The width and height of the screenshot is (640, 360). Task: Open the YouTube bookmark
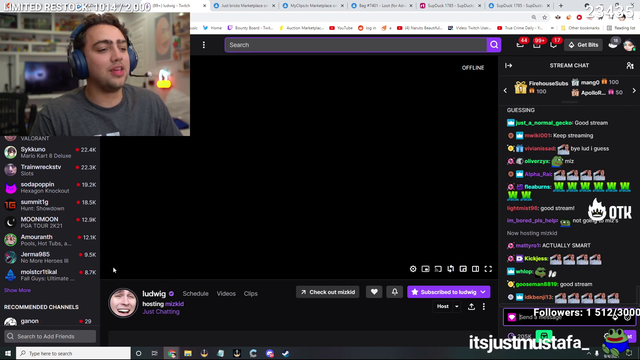point(341,28)
